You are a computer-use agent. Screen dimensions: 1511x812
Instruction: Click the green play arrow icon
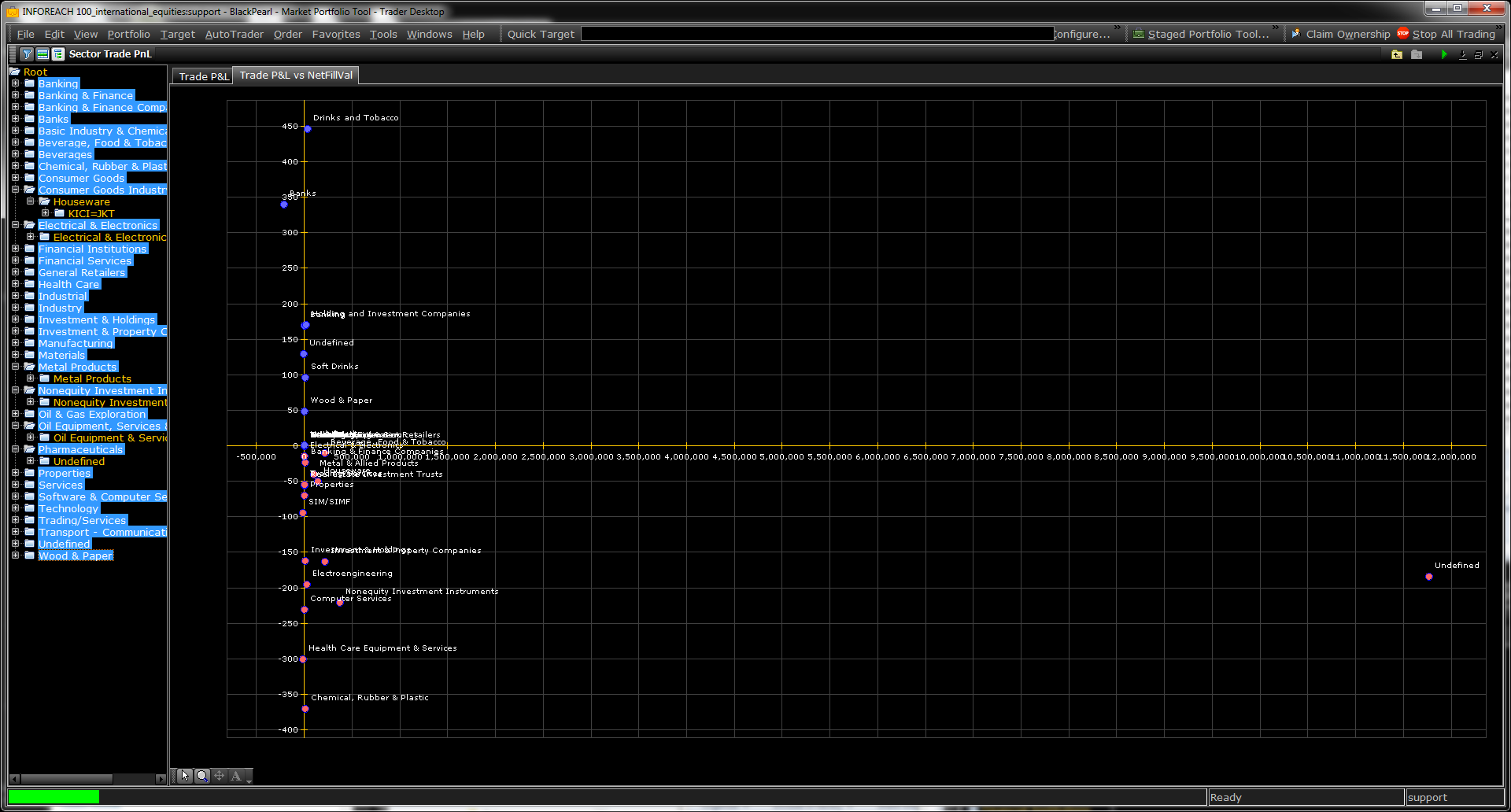[1443, 54]
